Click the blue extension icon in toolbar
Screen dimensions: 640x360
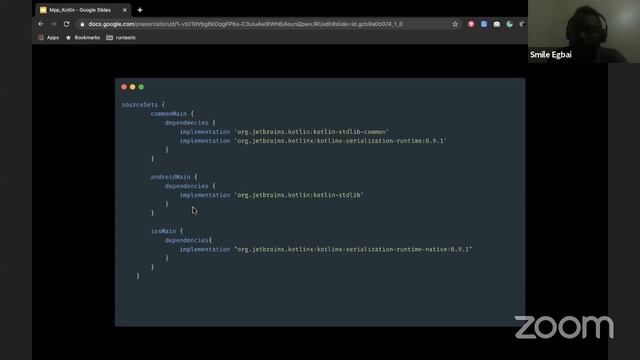484,24
